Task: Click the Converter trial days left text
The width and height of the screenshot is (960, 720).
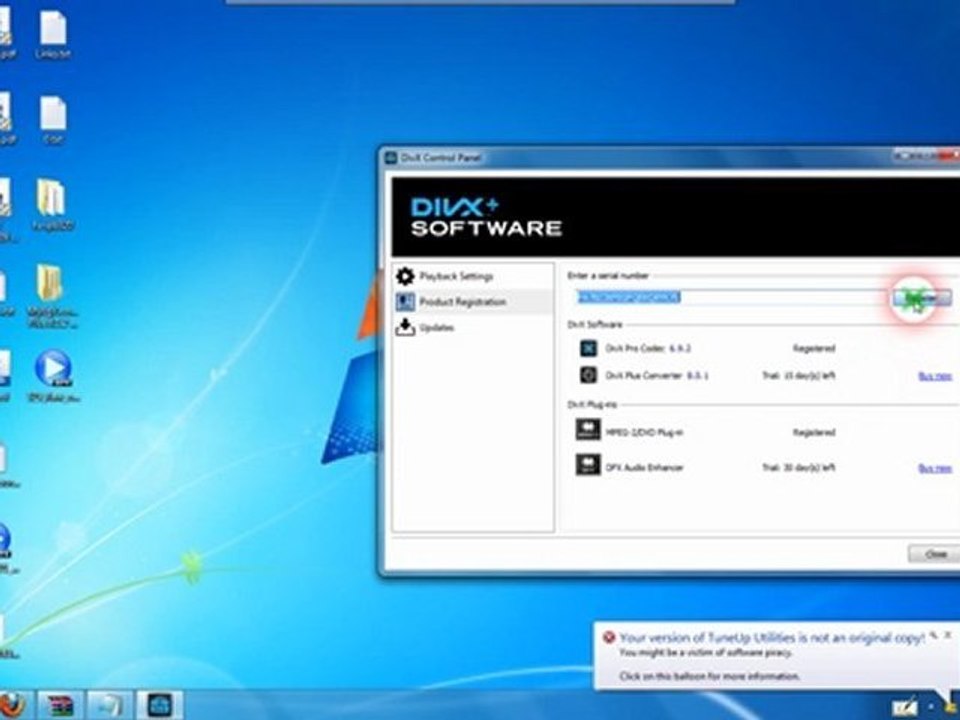Action: [799, 375]
